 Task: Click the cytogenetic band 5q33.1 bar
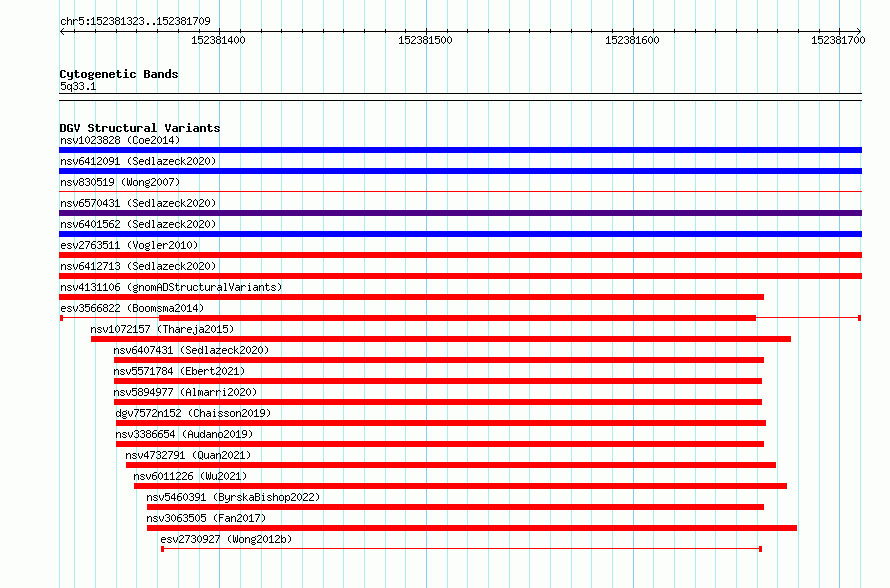tap(460, 97)
